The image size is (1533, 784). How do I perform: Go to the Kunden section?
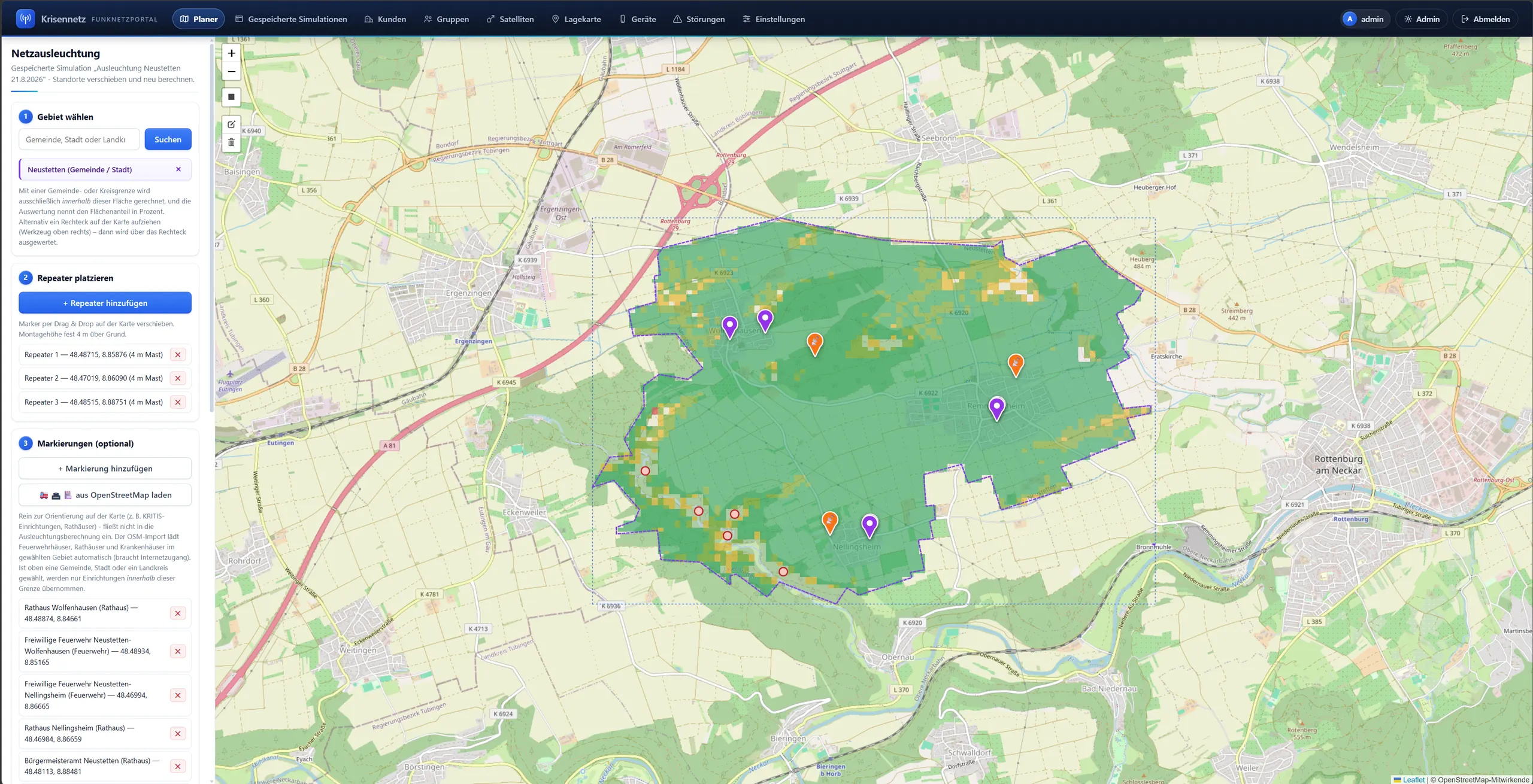(385, 19)
